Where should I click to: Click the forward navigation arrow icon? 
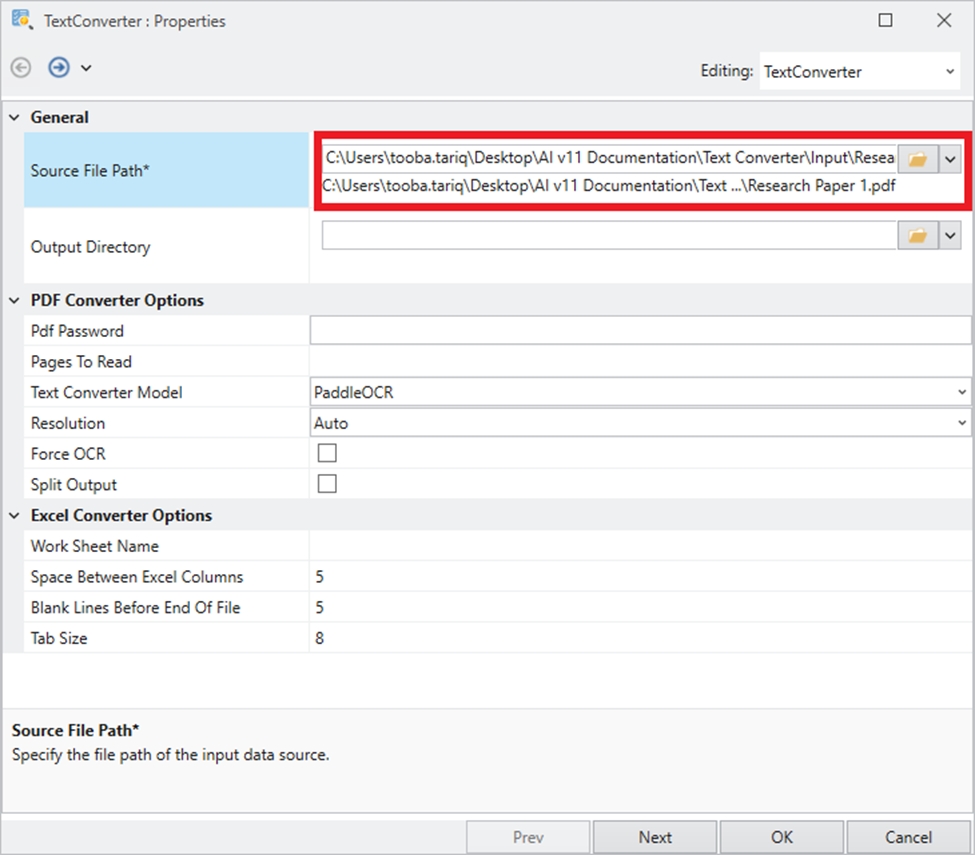(59, 68)
